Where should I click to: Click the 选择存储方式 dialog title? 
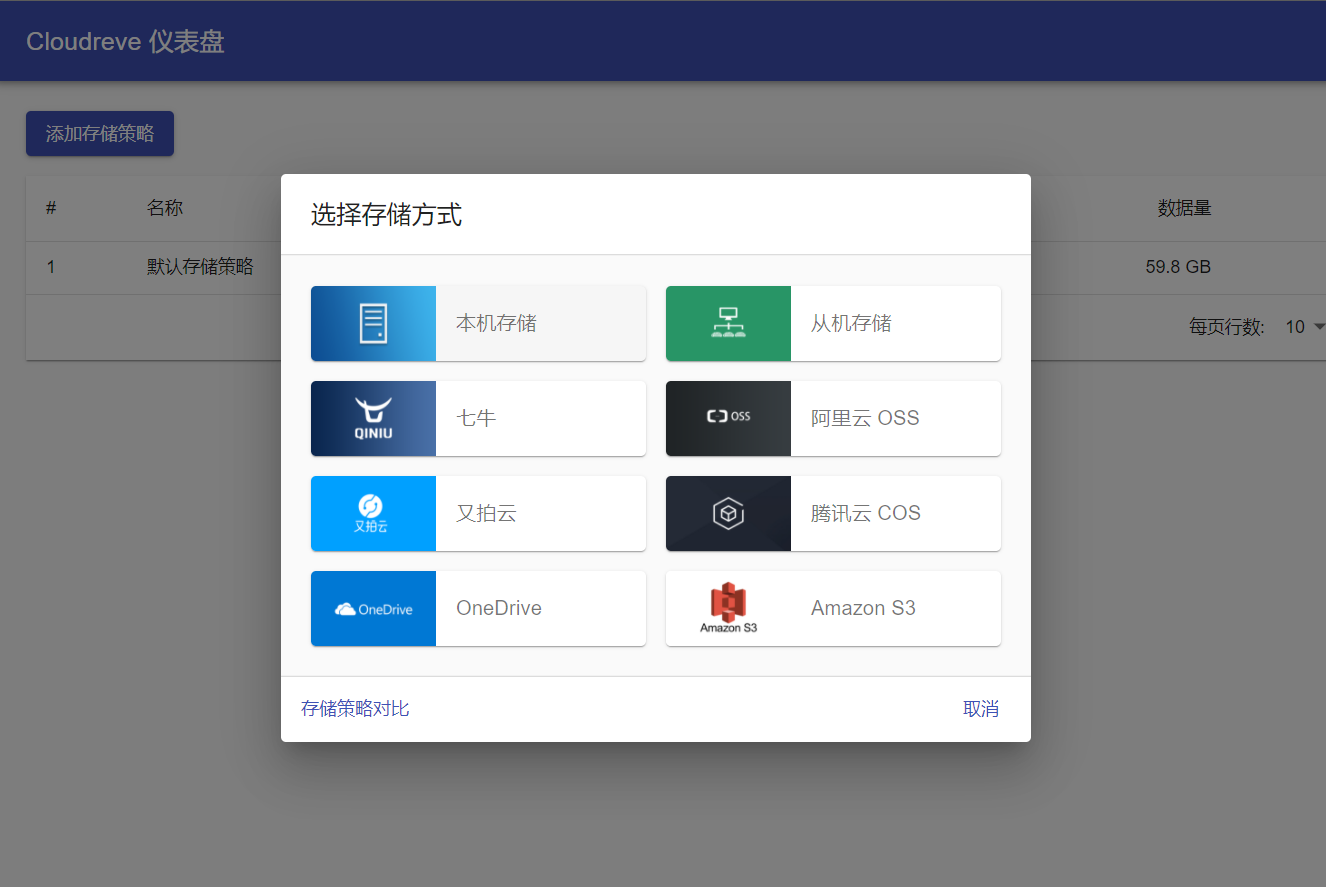[x=386, y=214]
